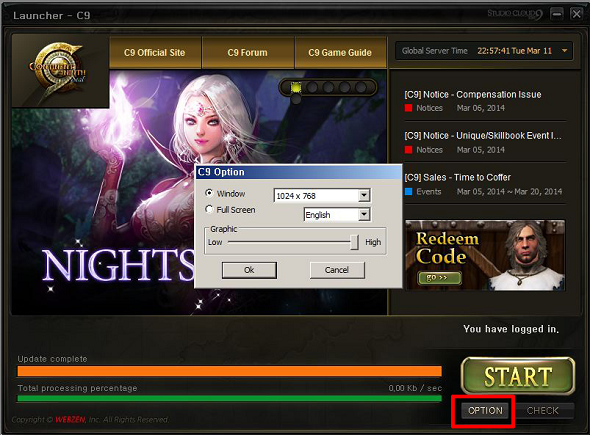Open the 1024 x 768 resolution dropdown

coord(363,195)
